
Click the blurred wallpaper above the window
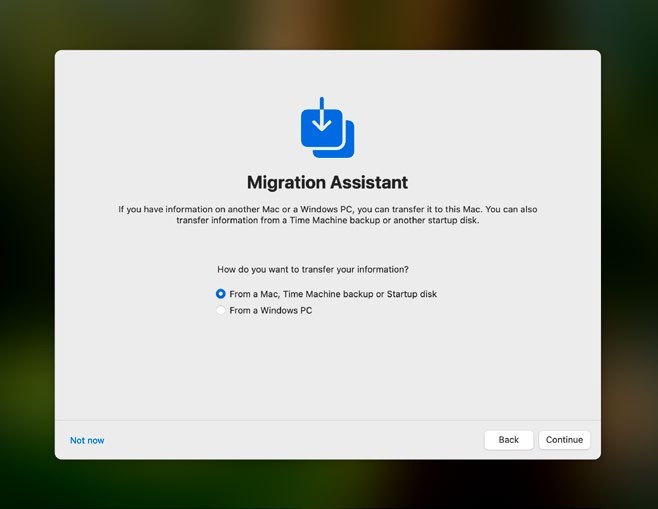pos(327,24)
